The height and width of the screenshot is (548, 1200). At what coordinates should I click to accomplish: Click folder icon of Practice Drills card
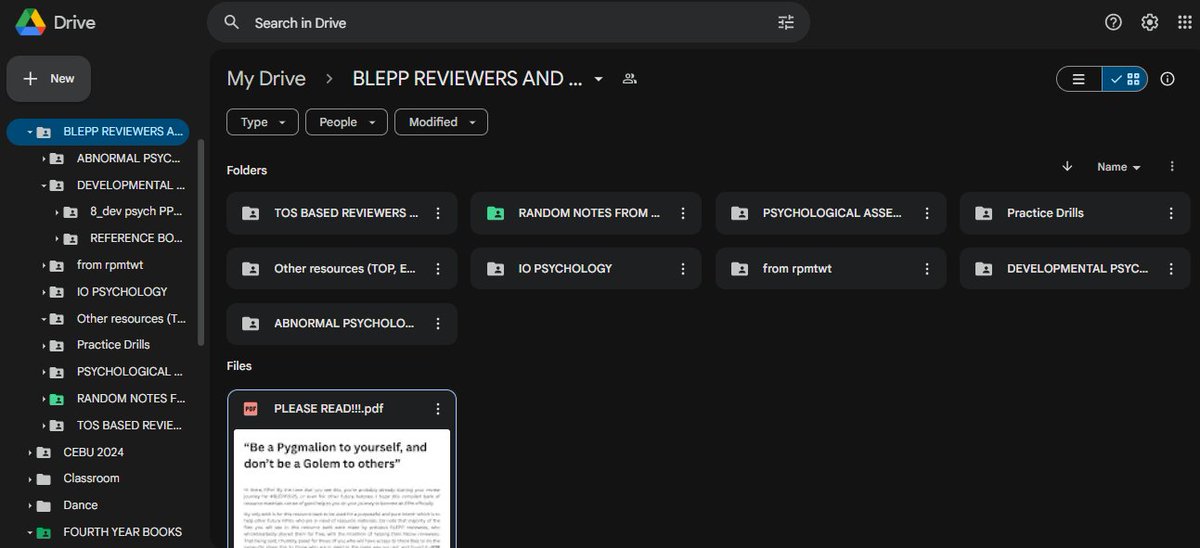pyautogui.click(x=984, y=213)
